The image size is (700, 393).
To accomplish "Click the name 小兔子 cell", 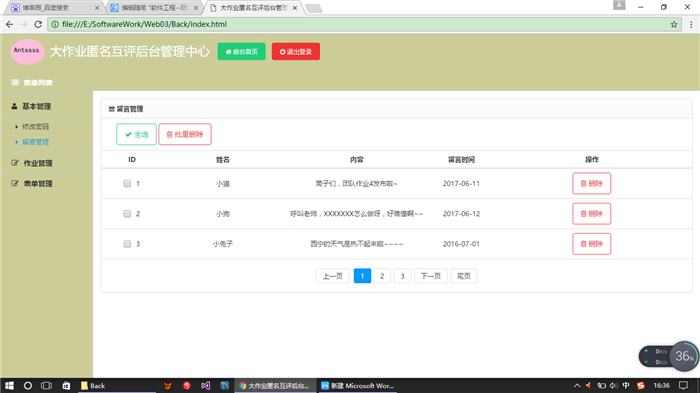I will tap(223, 244).
